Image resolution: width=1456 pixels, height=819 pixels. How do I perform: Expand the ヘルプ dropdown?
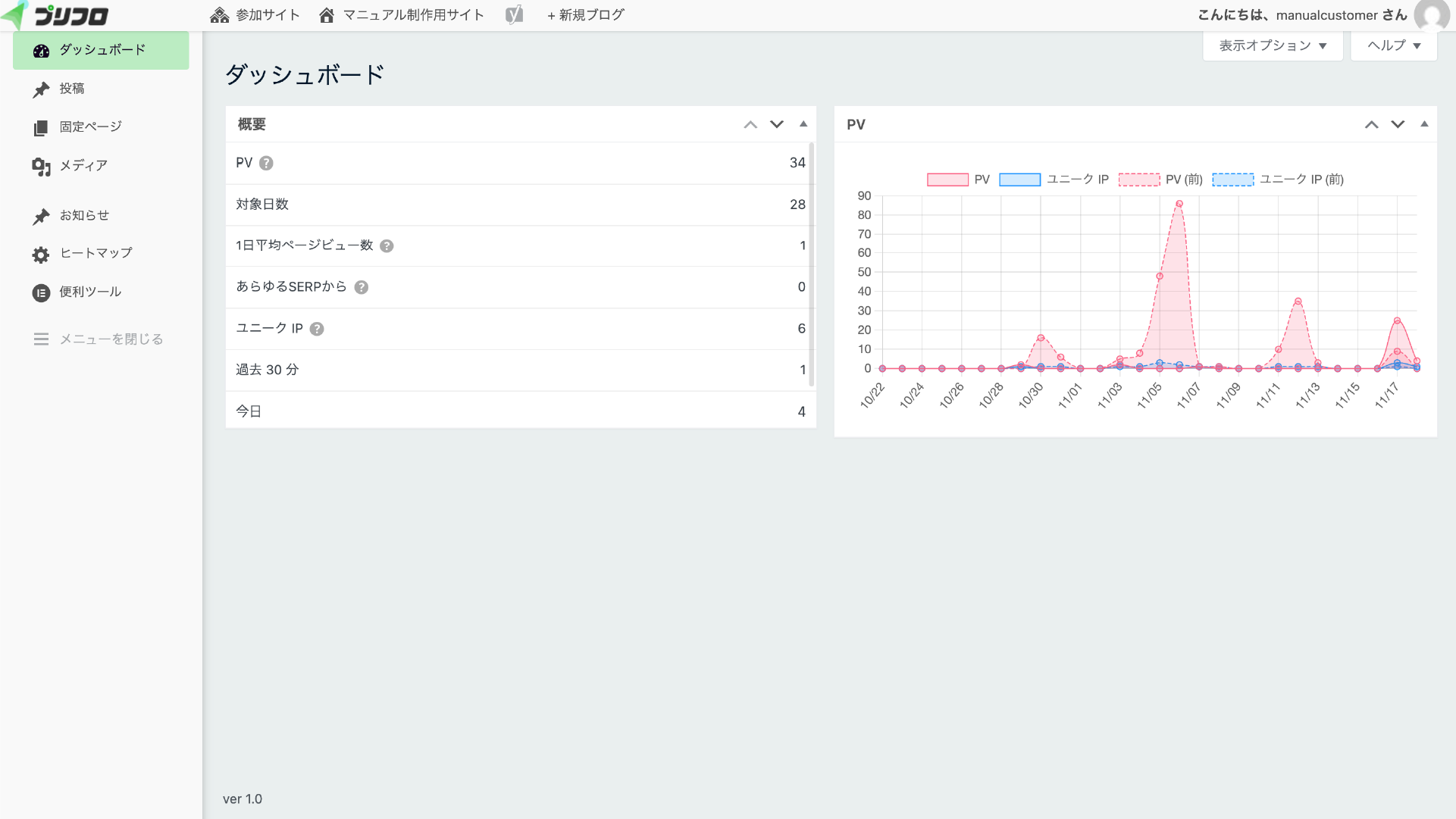[1393, 45]
